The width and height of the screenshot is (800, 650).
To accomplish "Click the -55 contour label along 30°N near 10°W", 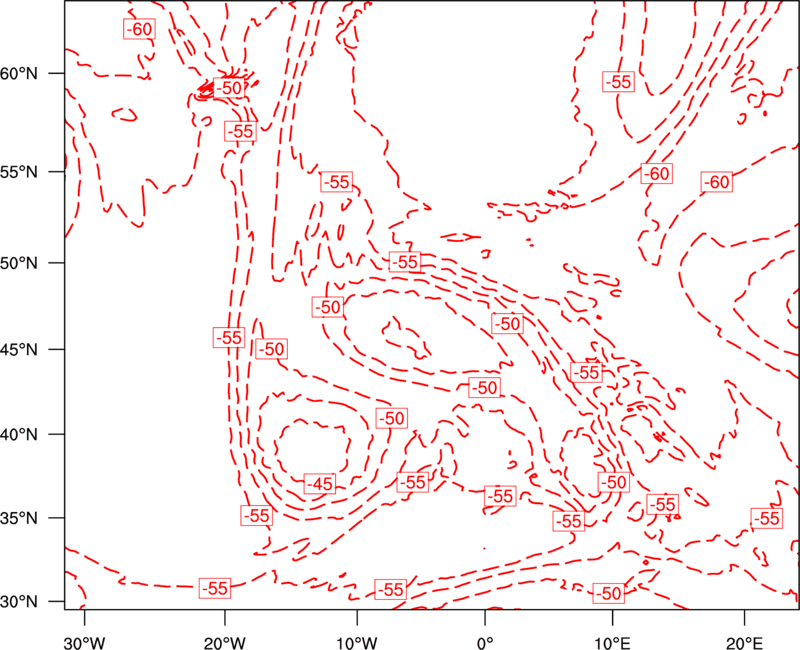I will click(390, 589).
